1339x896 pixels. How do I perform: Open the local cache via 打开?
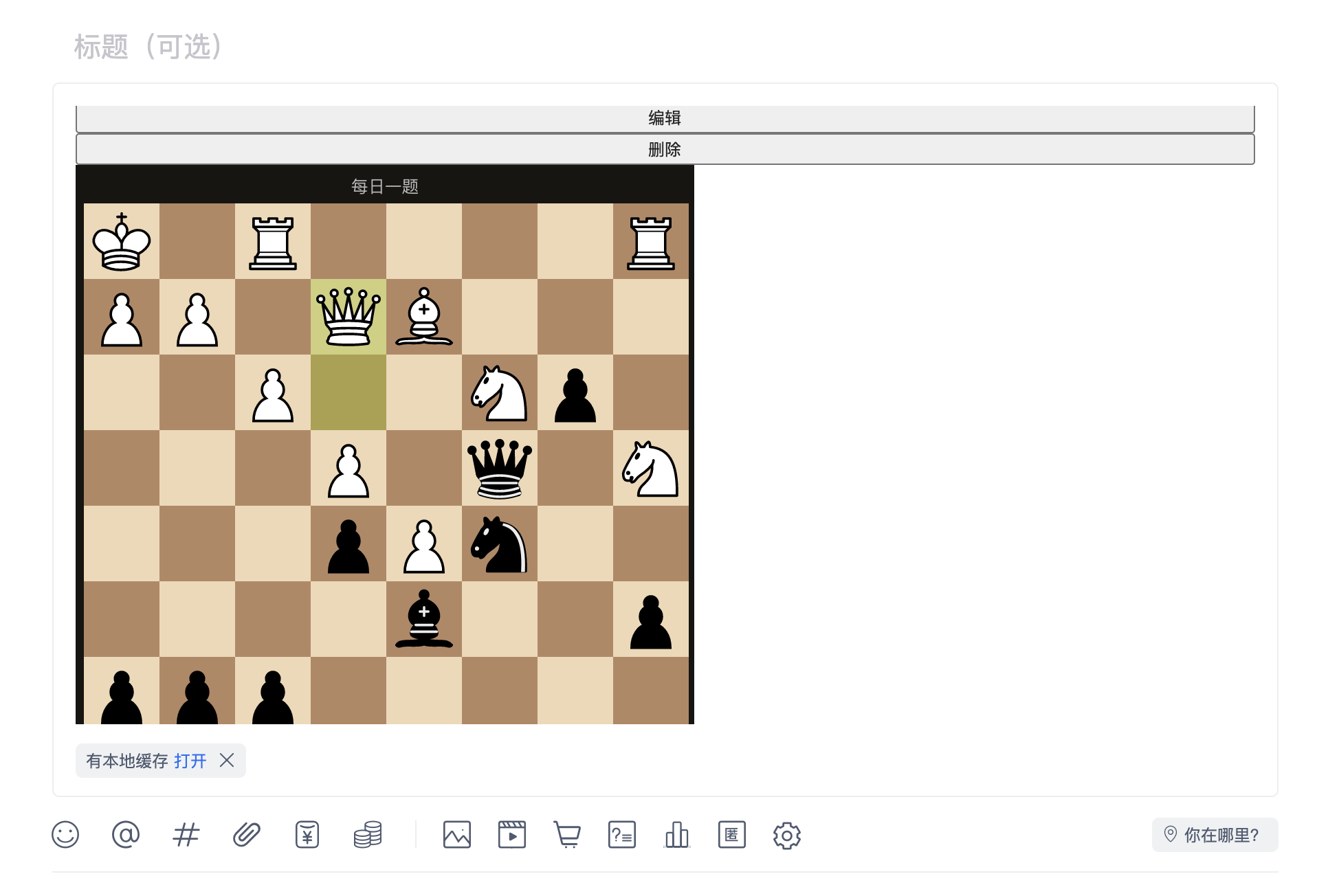point(190,761)
